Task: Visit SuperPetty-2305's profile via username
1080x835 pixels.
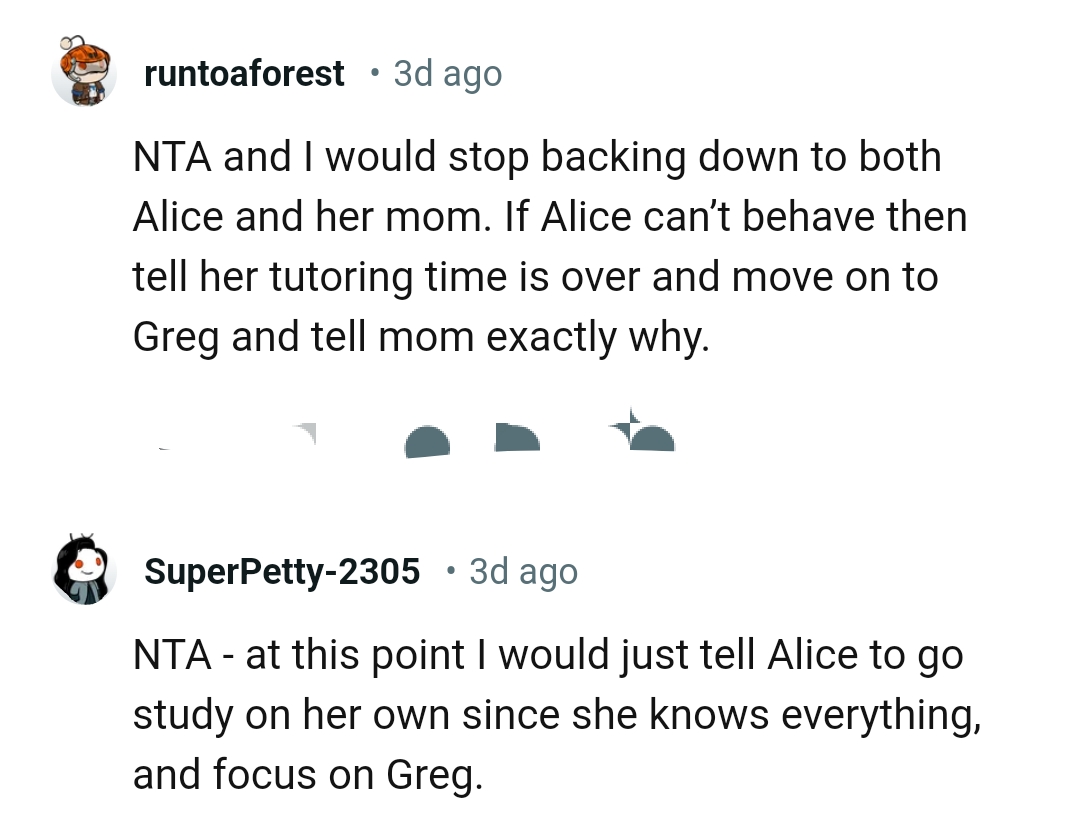Action: (x=282, y=571)
